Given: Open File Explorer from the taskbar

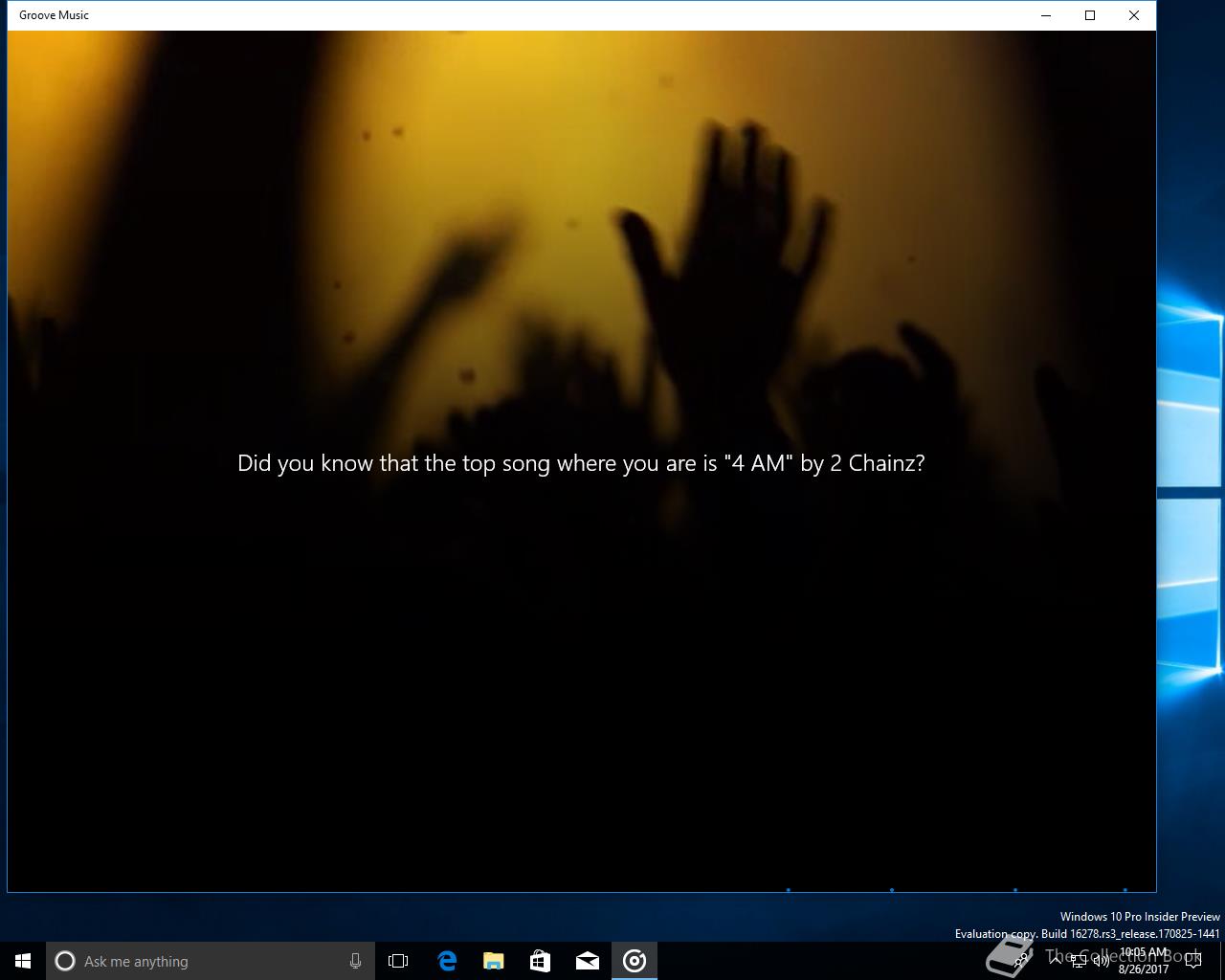Looking at the screenshot, I should tap(493, 961).
